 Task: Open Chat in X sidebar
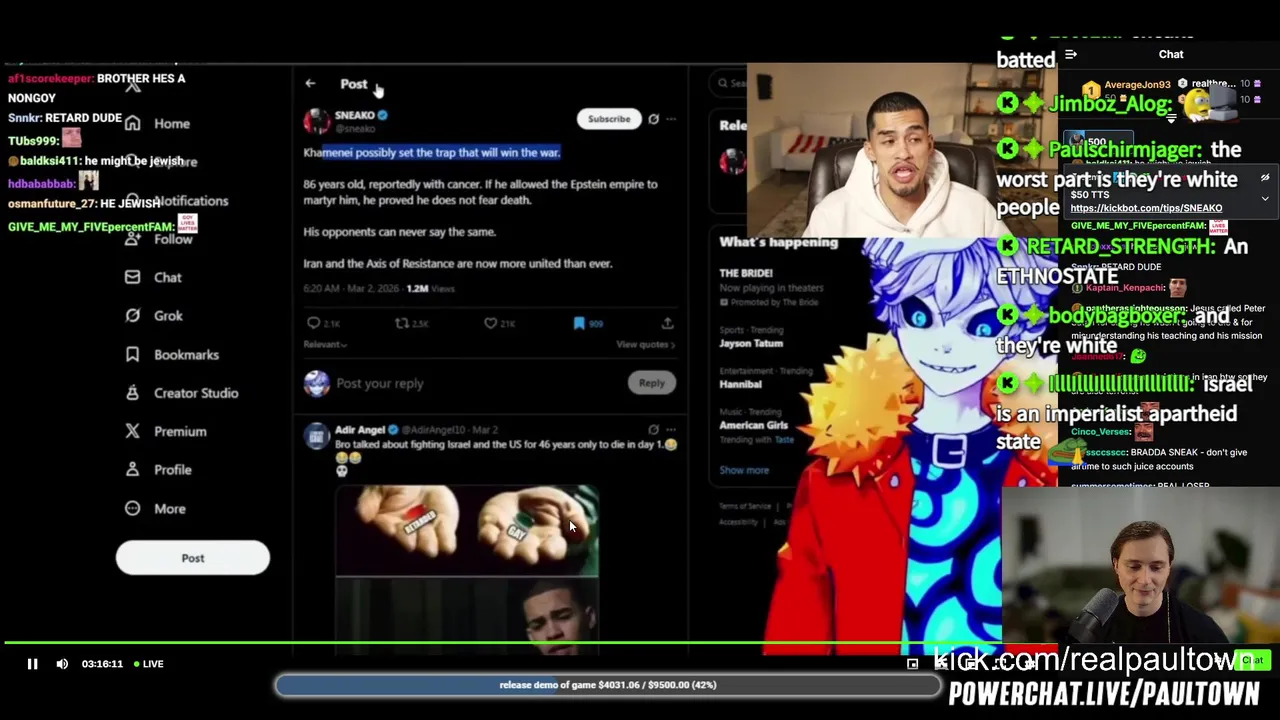[167, 277]
